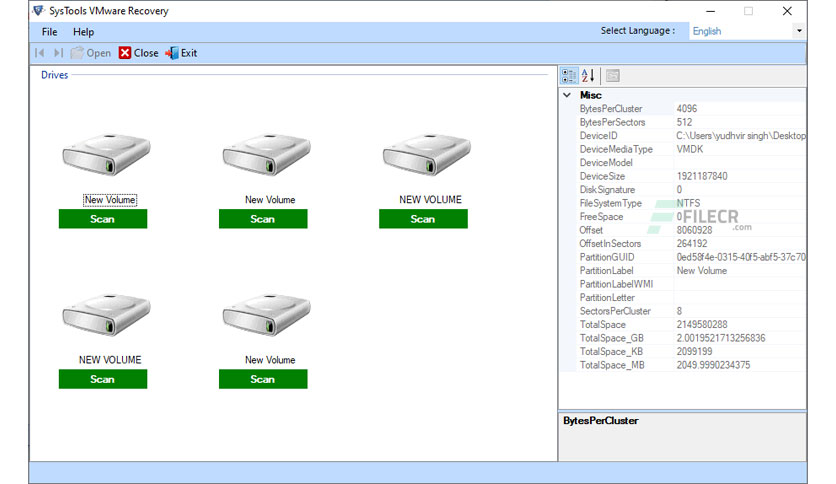
Task: Click the red X Close toolbar button
Action: pos(139,53)
